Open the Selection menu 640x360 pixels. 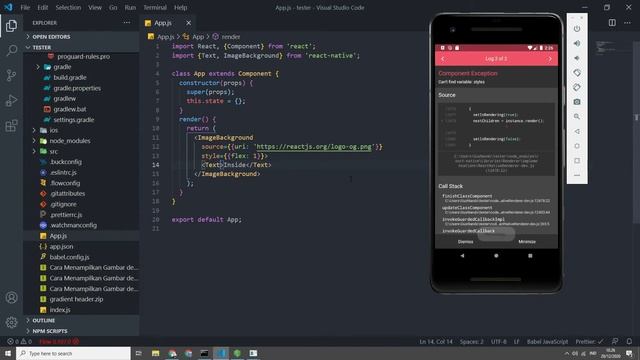click(68, 7)
